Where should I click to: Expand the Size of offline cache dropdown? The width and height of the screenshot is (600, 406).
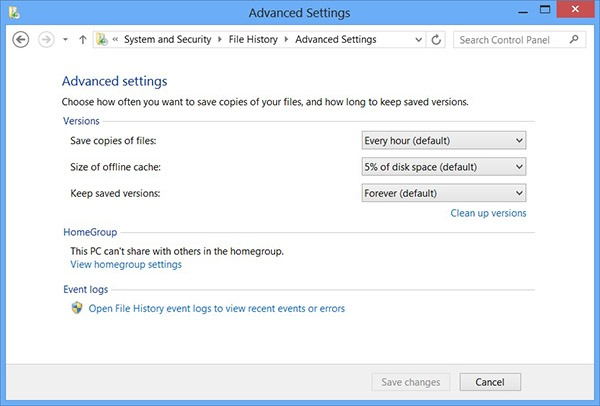444,167
